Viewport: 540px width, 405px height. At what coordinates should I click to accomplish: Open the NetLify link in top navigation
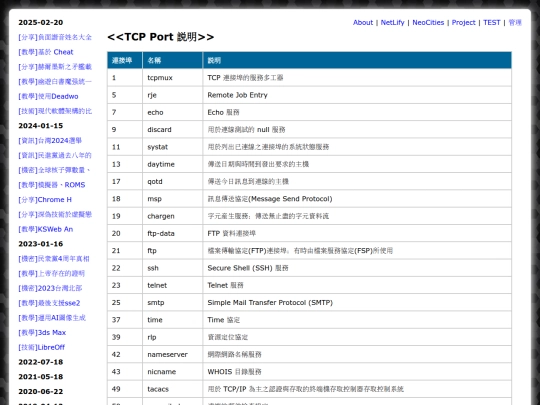[392, 22]
